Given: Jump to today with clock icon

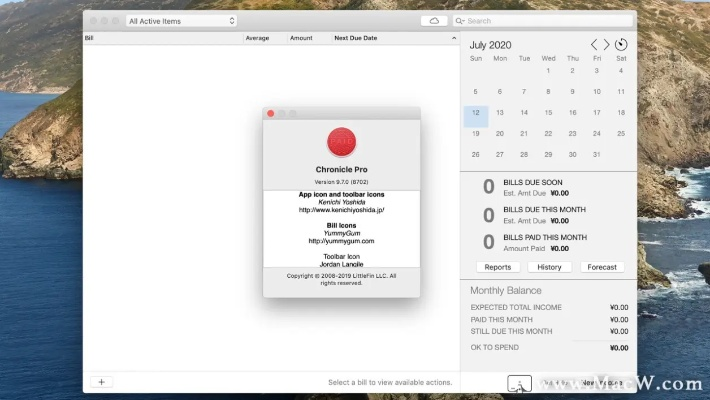Looking at the screenshot, I should pos(621,45).
